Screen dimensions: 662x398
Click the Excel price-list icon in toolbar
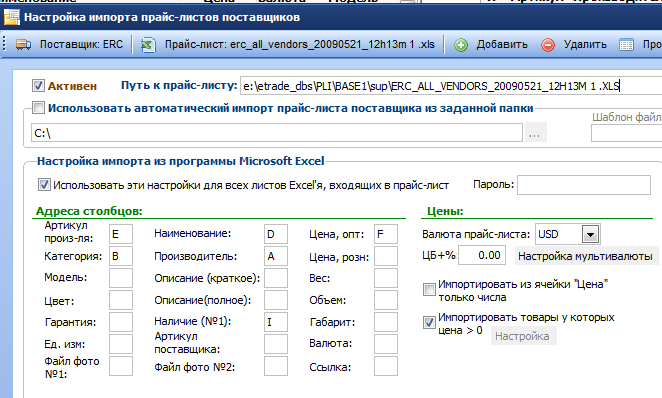[x=148, y=45]
